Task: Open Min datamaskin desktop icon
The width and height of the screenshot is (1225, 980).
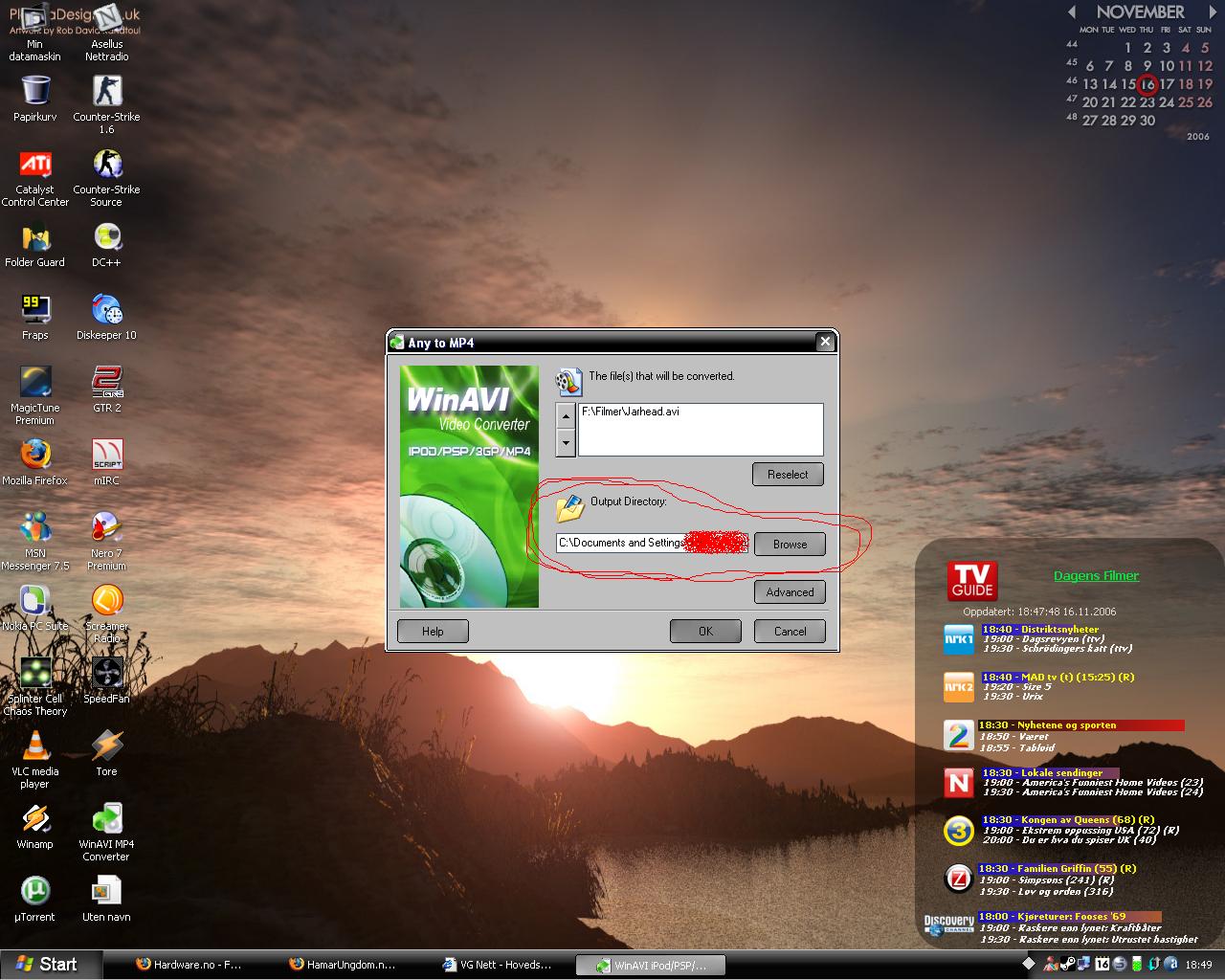Action: 34,33
